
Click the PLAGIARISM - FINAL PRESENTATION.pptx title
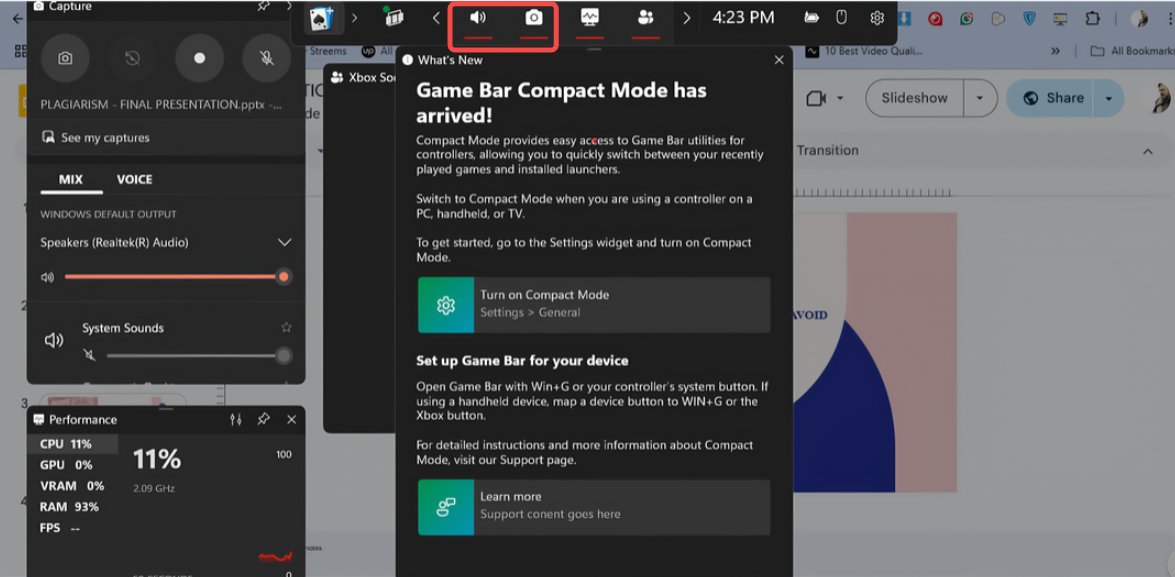(x=162, y=105)
